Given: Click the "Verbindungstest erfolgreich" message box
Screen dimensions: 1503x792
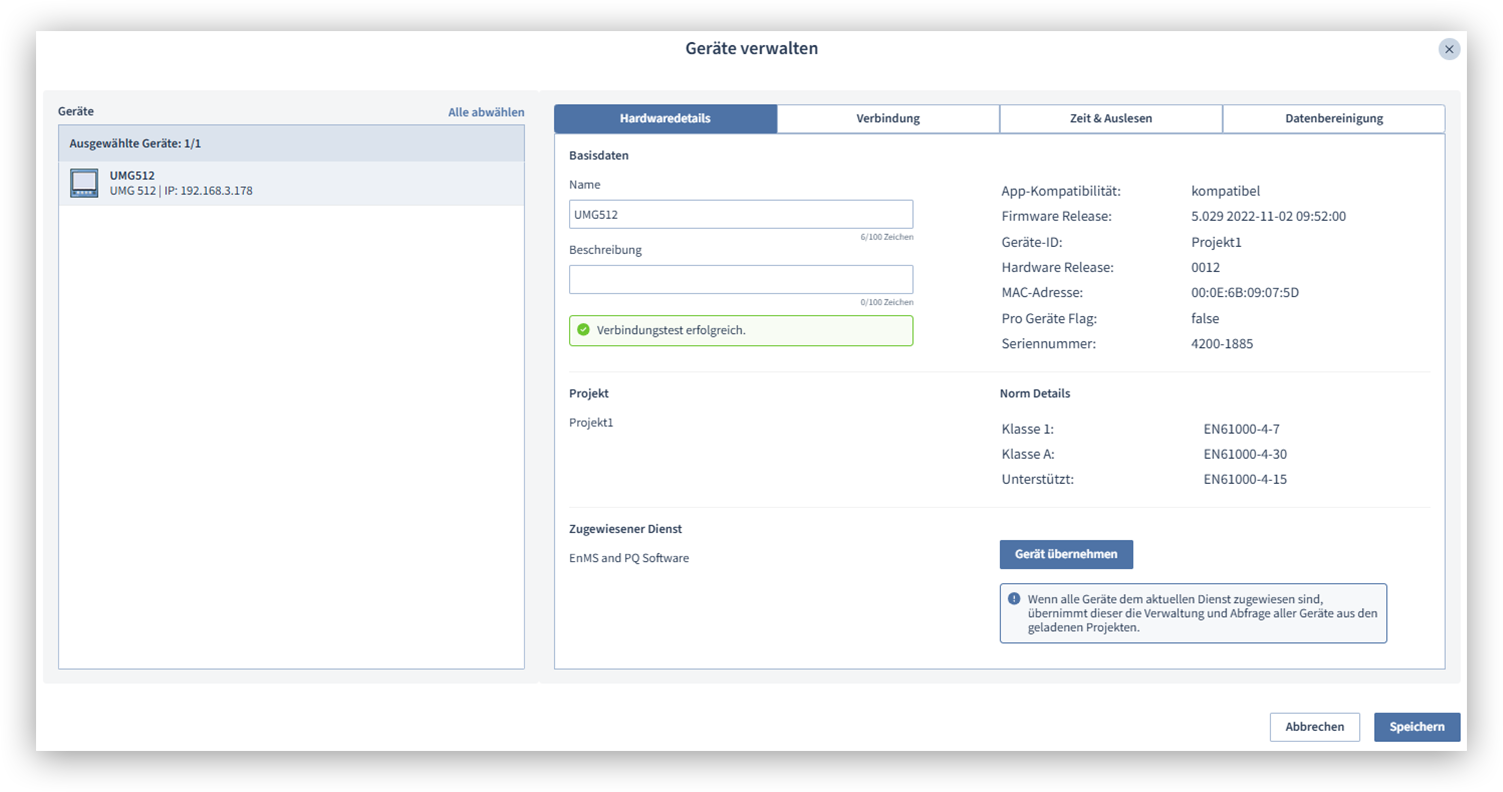Looking at the screenshot, I should pos(740,330).
